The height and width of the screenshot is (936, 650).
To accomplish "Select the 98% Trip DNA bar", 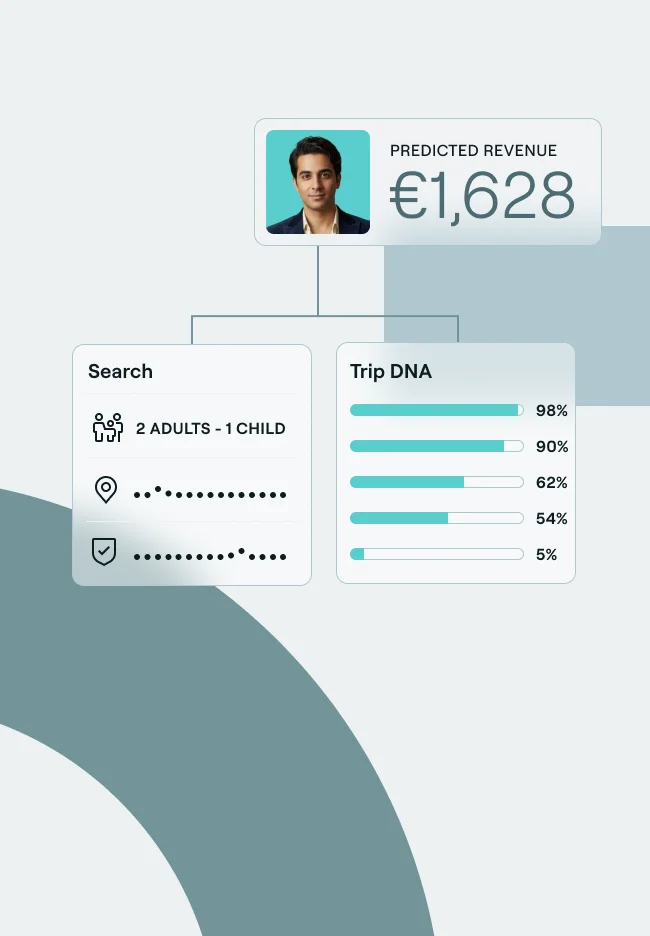I will pyautogui.click(x=437, y=410).
